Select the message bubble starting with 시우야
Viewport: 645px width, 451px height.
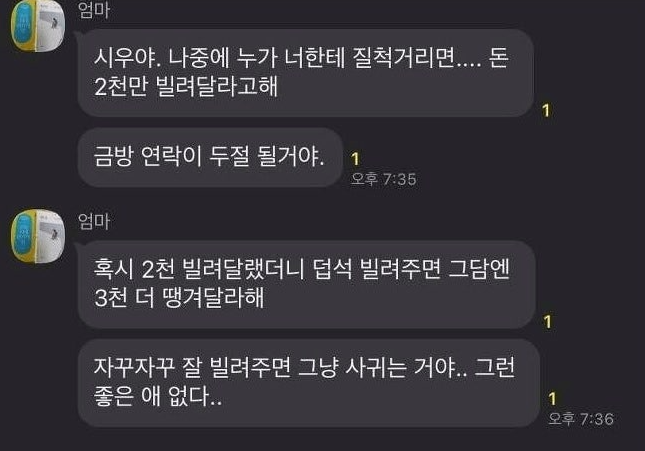[306, 73]
